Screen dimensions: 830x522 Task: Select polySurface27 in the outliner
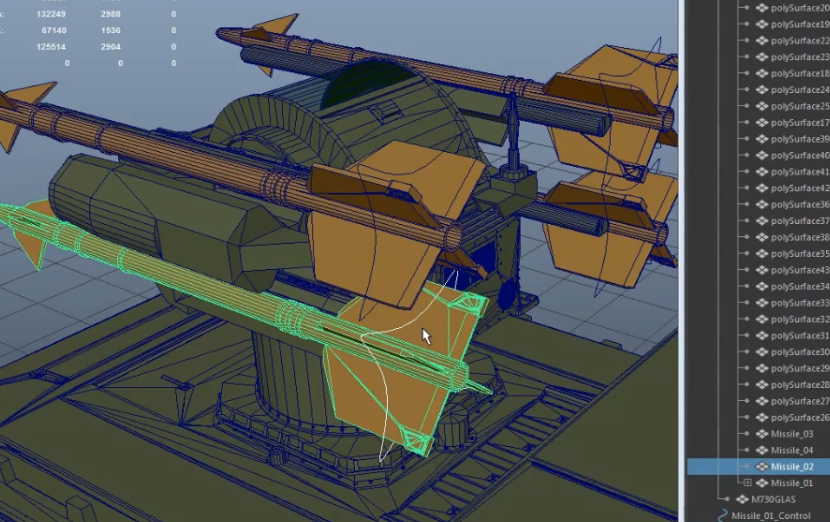click(800, 401)
